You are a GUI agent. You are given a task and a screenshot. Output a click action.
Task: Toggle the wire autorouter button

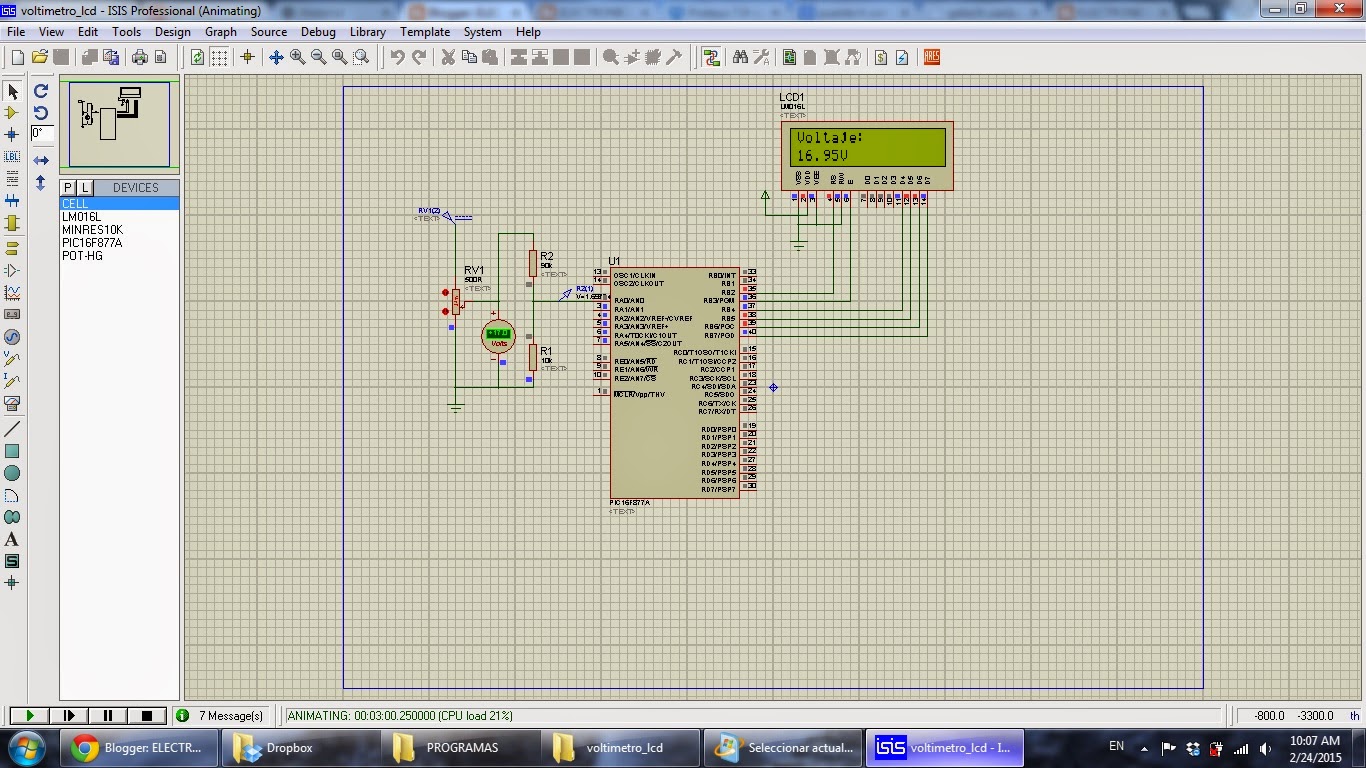click(711, 57)
